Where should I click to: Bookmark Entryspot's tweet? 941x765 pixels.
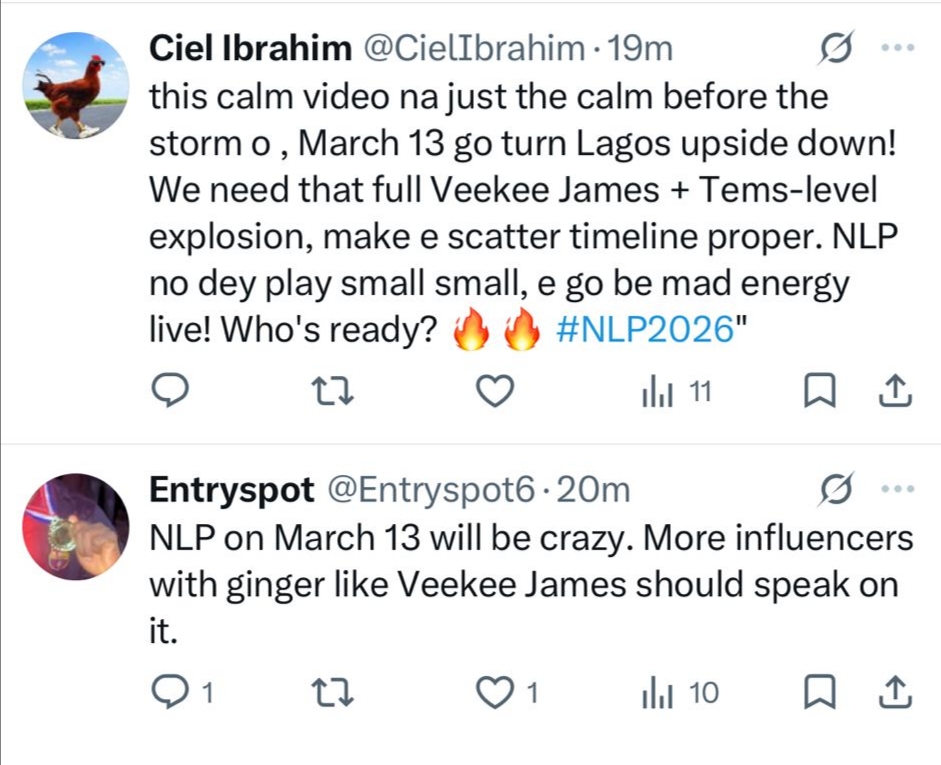[x=818, y=692]
